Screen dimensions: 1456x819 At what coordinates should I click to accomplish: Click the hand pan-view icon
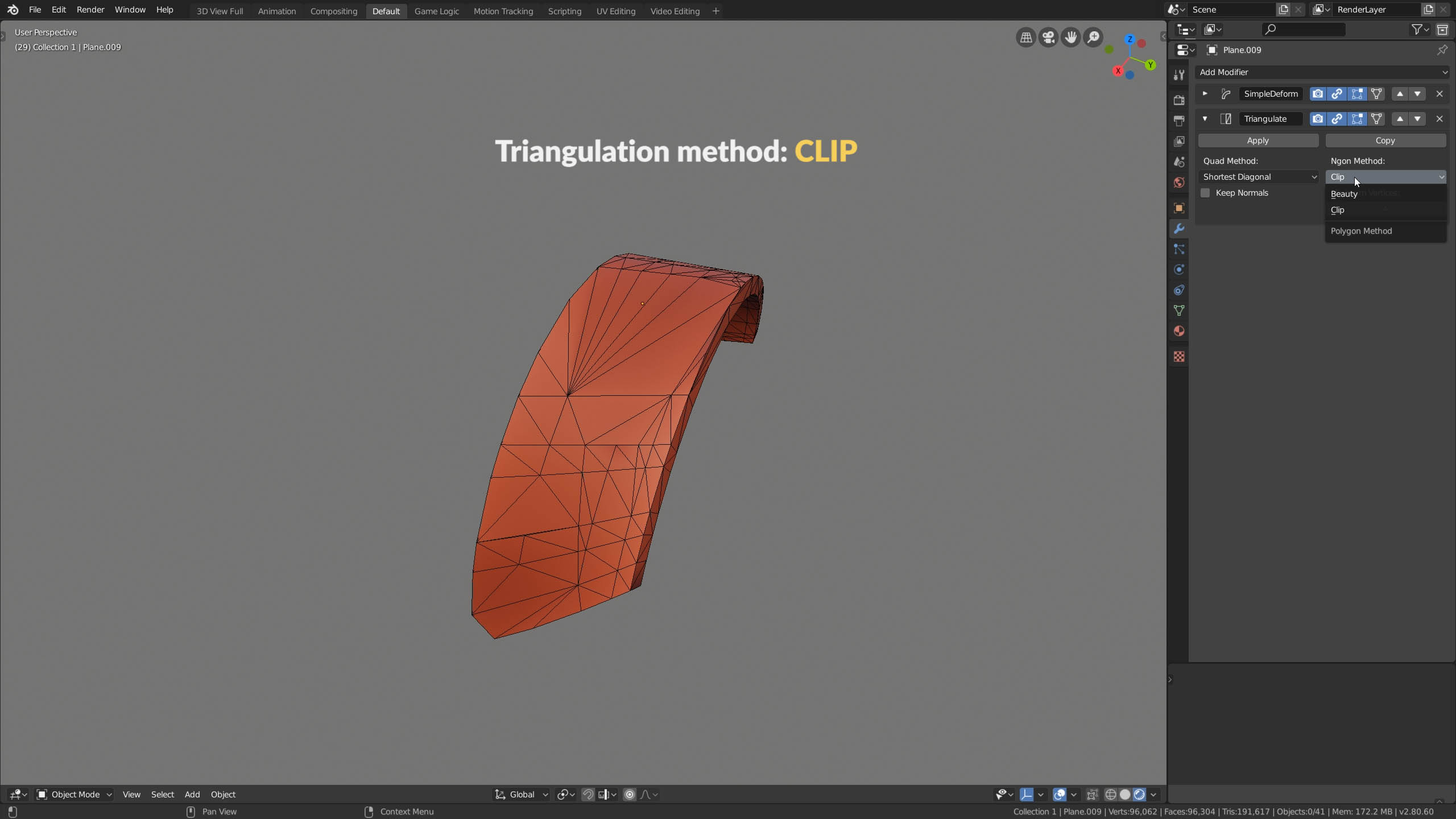(x=1070, y=38)
